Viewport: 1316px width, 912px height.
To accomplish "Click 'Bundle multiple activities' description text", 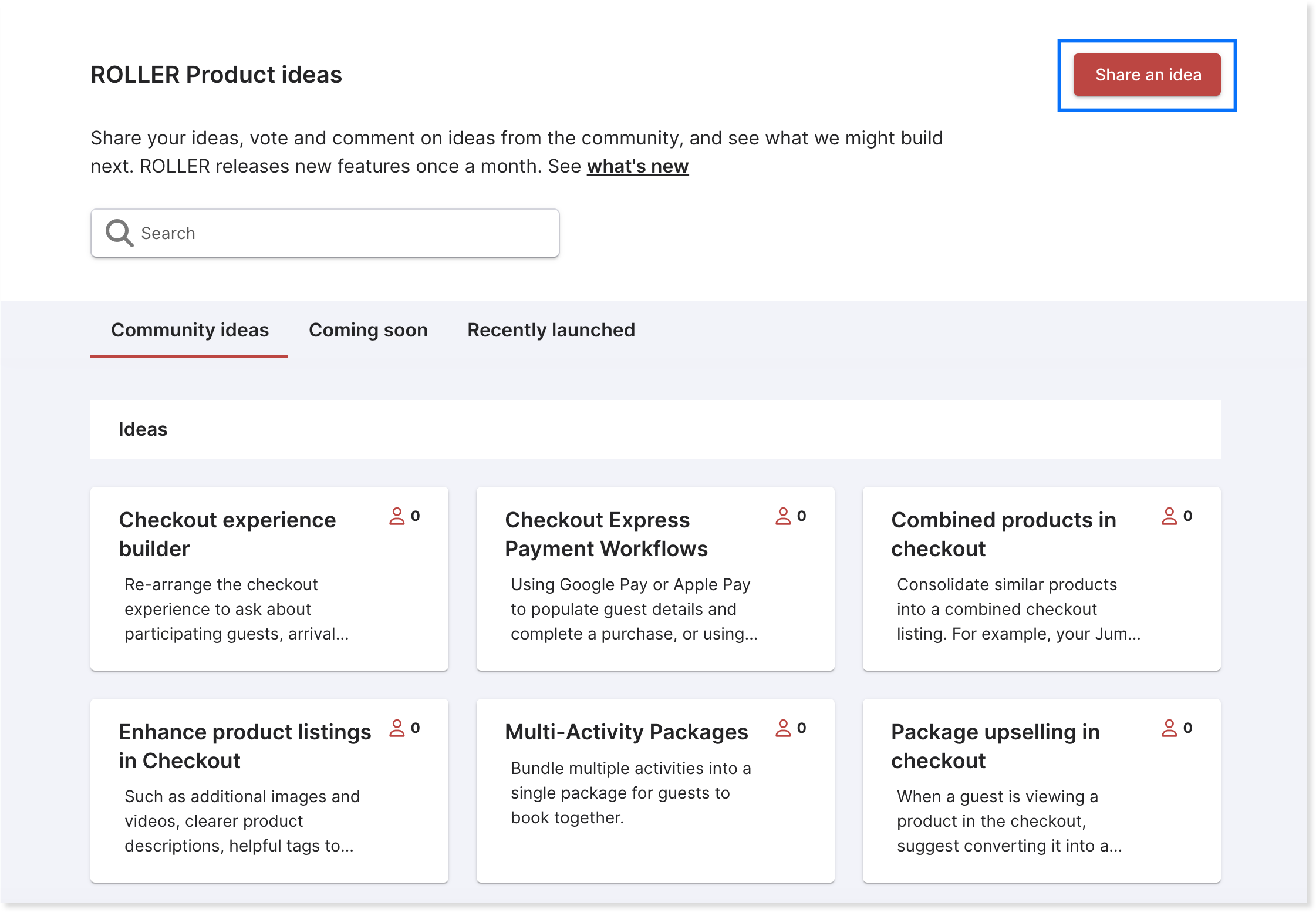I will 631,793.
